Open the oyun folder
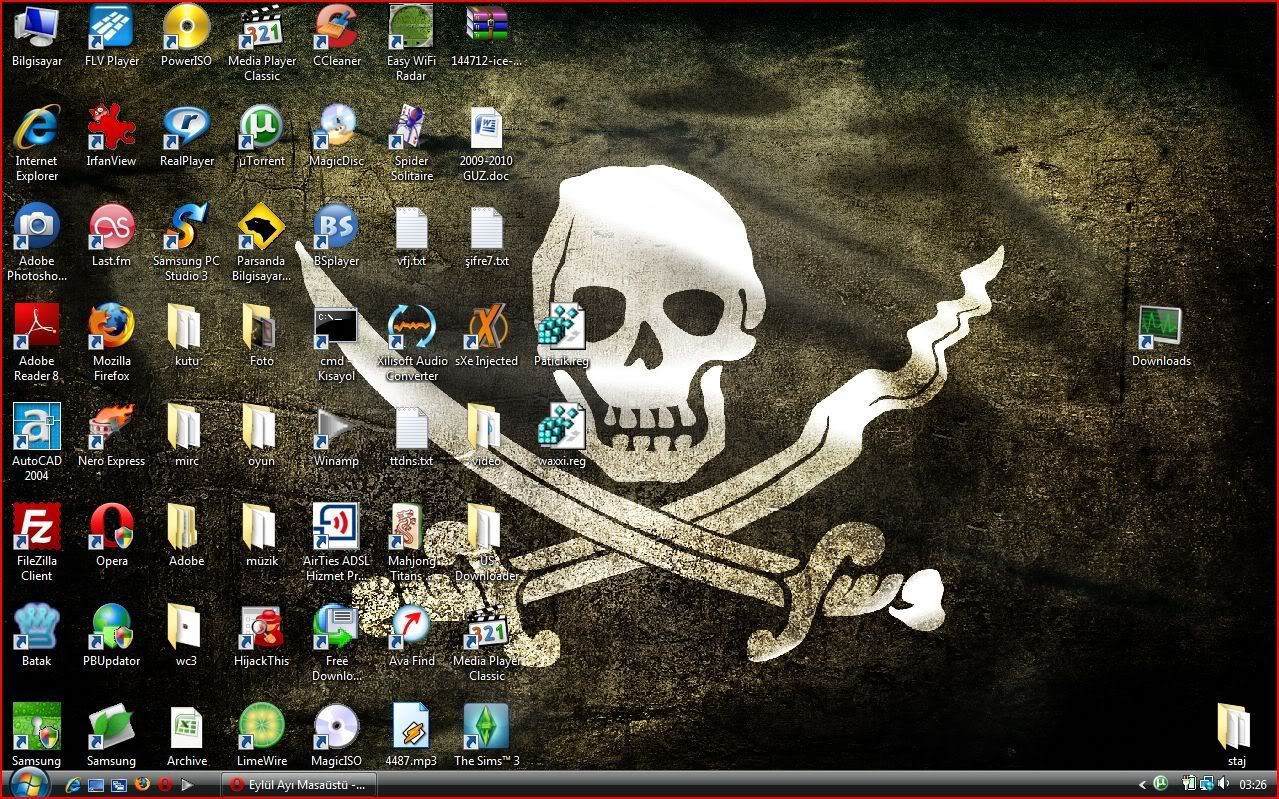 (262, 436)
